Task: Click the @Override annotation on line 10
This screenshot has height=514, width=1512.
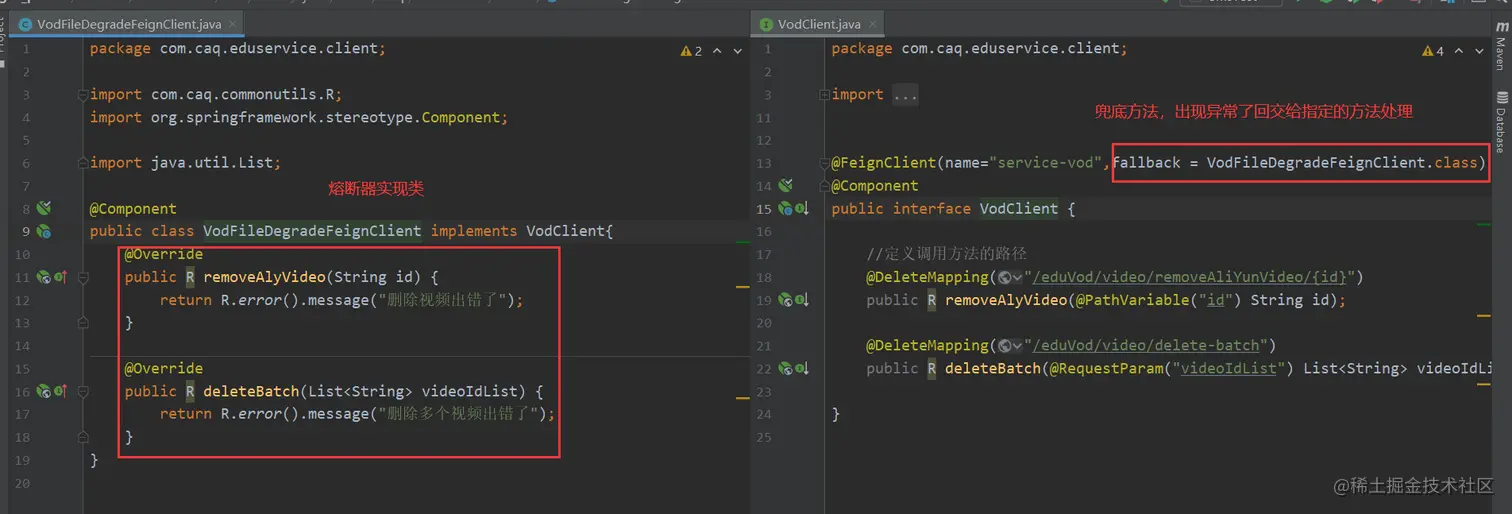Action: pyautogui.click(x=164, y=254)
